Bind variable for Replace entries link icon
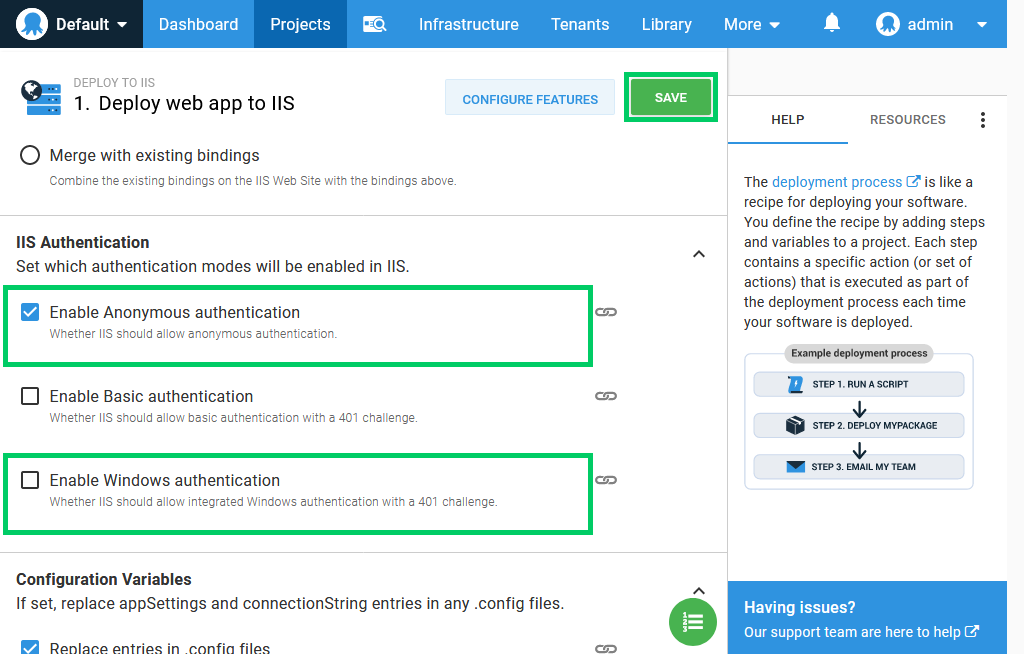This screenshot has height=654, width=1024. point(606,648)
